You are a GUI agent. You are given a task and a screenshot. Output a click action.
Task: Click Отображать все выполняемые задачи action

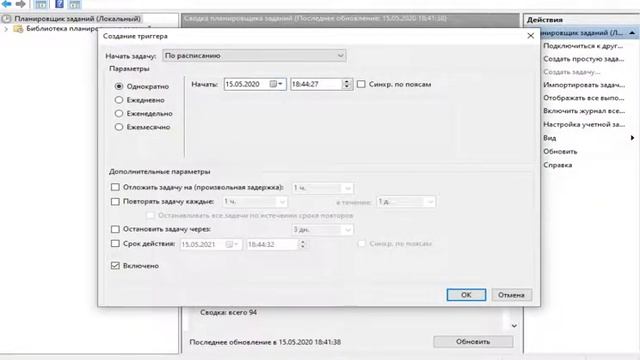coord(583,98)
